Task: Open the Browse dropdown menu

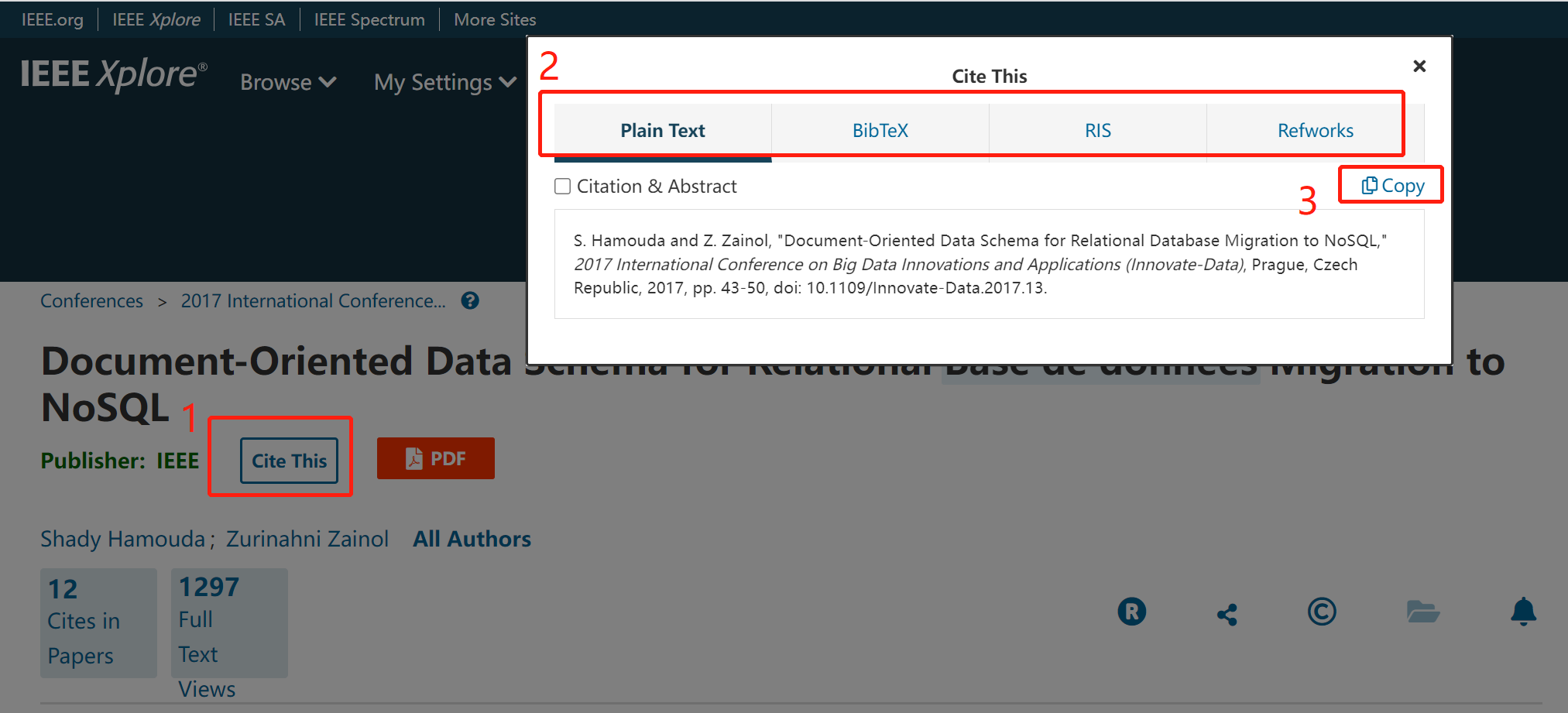Action: [287, 82]
